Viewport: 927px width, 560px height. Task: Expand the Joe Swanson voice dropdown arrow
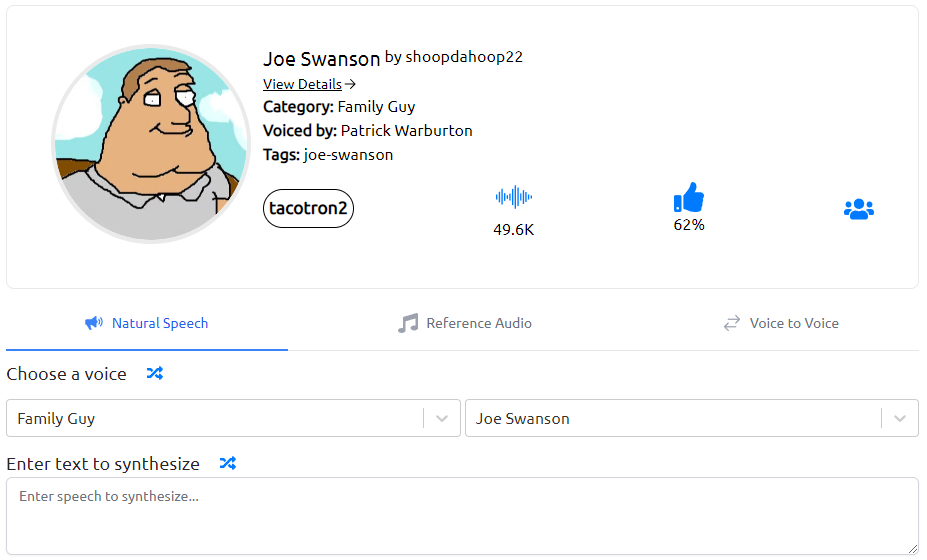(x=900, y=419)
